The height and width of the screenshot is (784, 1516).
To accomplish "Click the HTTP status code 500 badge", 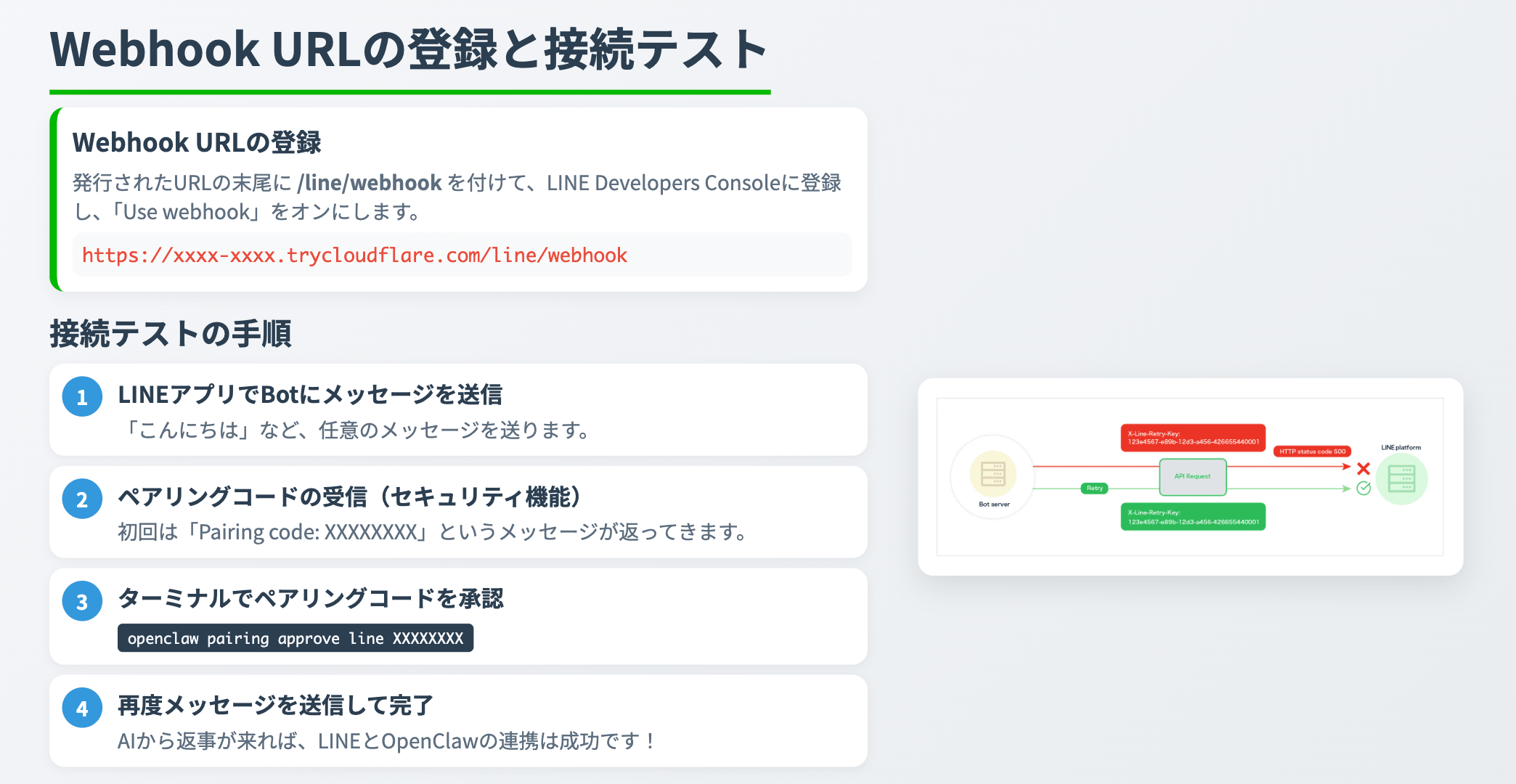I will pos(1312,452).
